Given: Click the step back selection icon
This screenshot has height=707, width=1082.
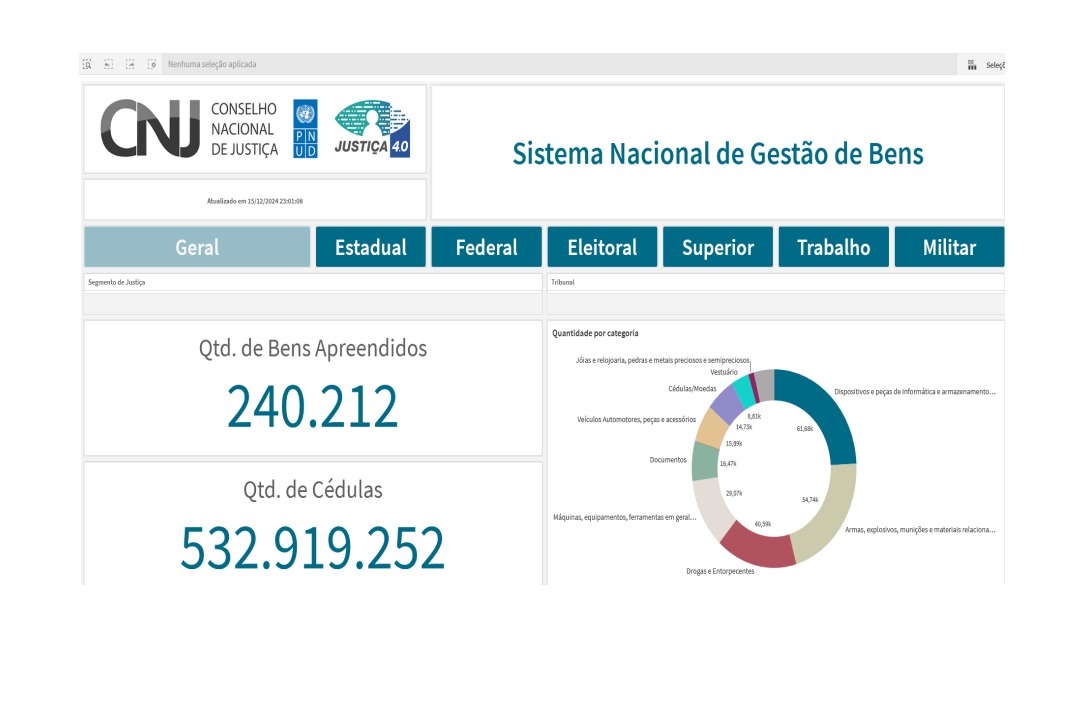Looking at the screenshot, I should click(x=108, y=64).
